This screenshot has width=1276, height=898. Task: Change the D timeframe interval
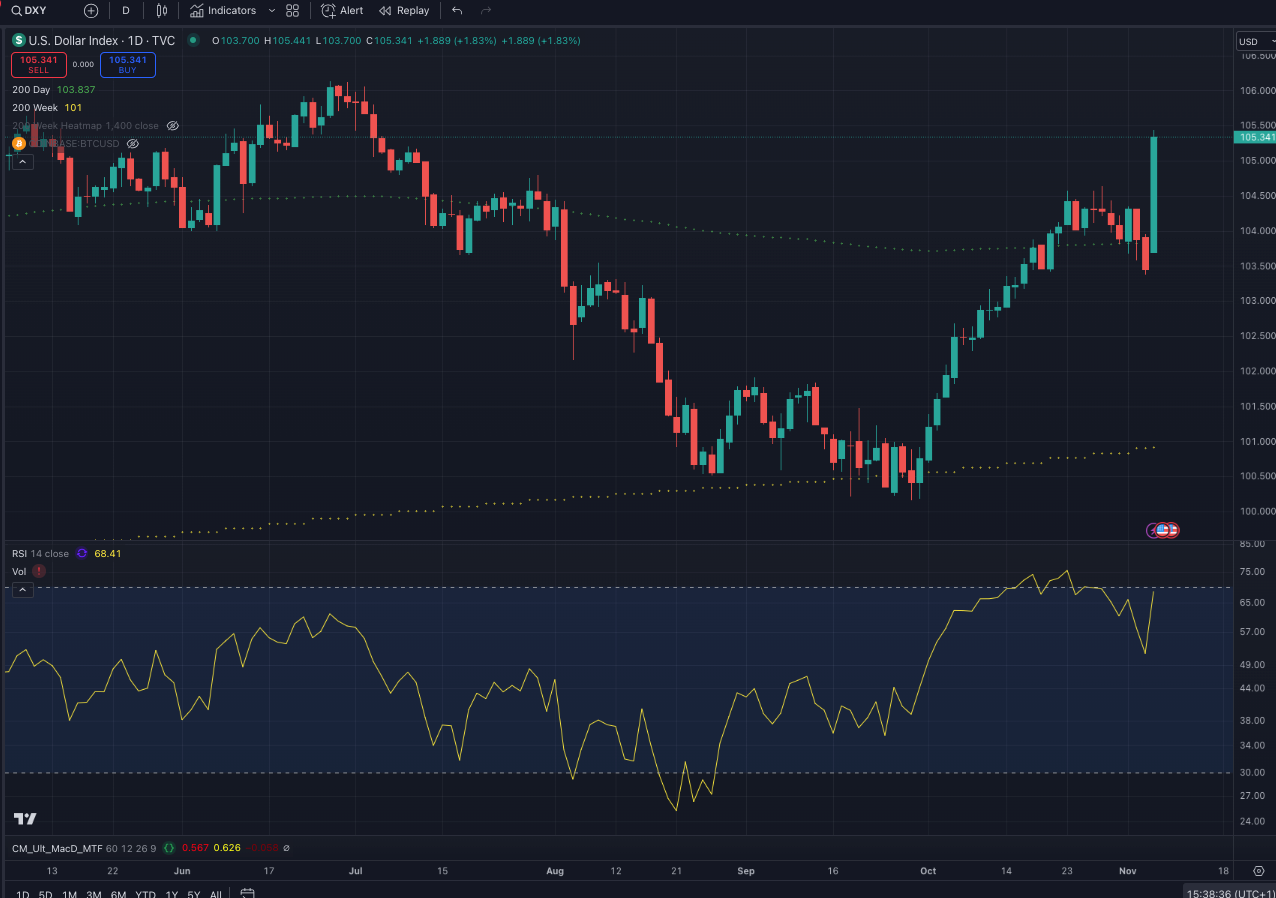(x=126, y=10)
